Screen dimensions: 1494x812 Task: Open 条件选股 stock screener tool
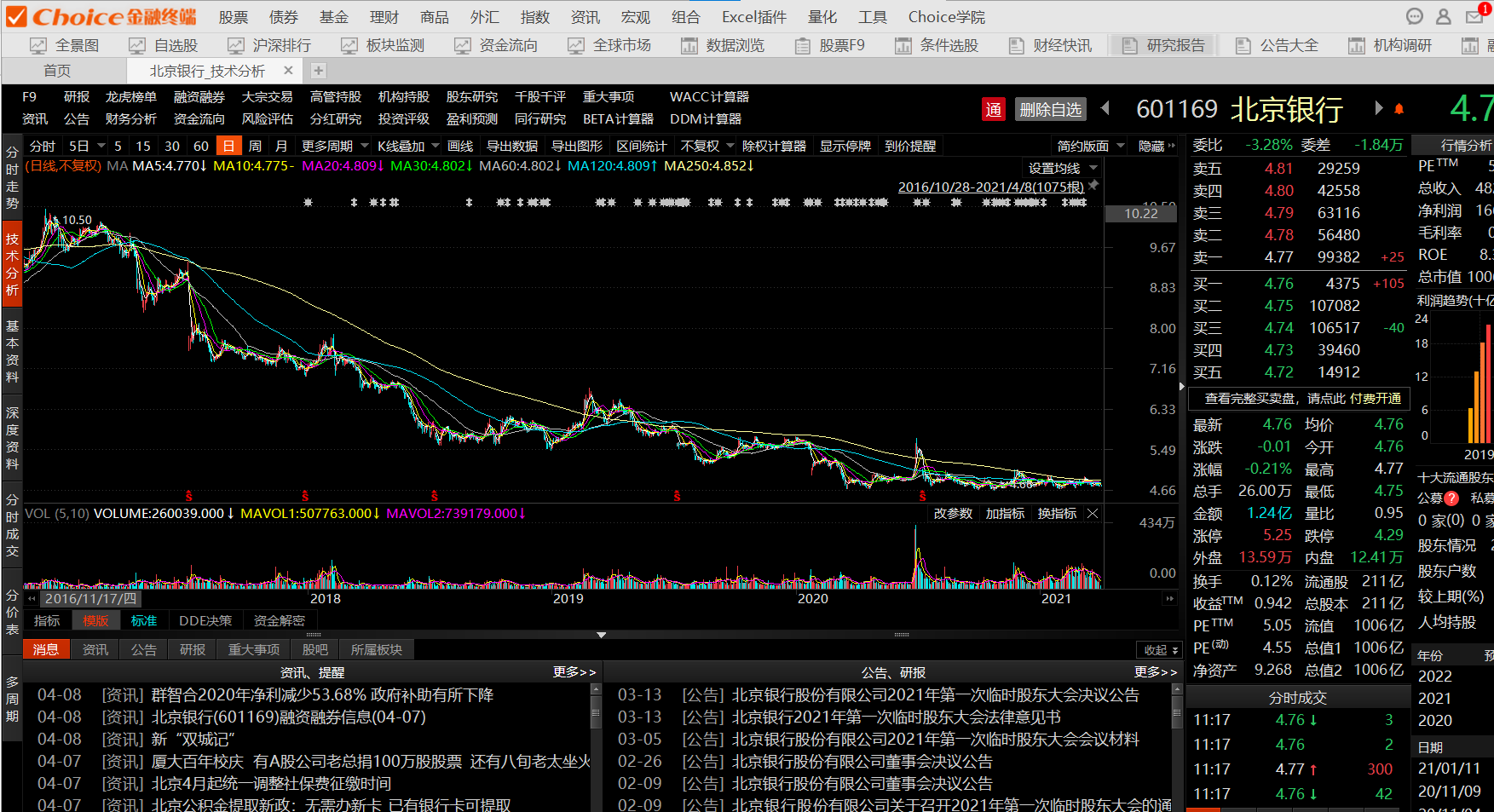coord(937,45)
